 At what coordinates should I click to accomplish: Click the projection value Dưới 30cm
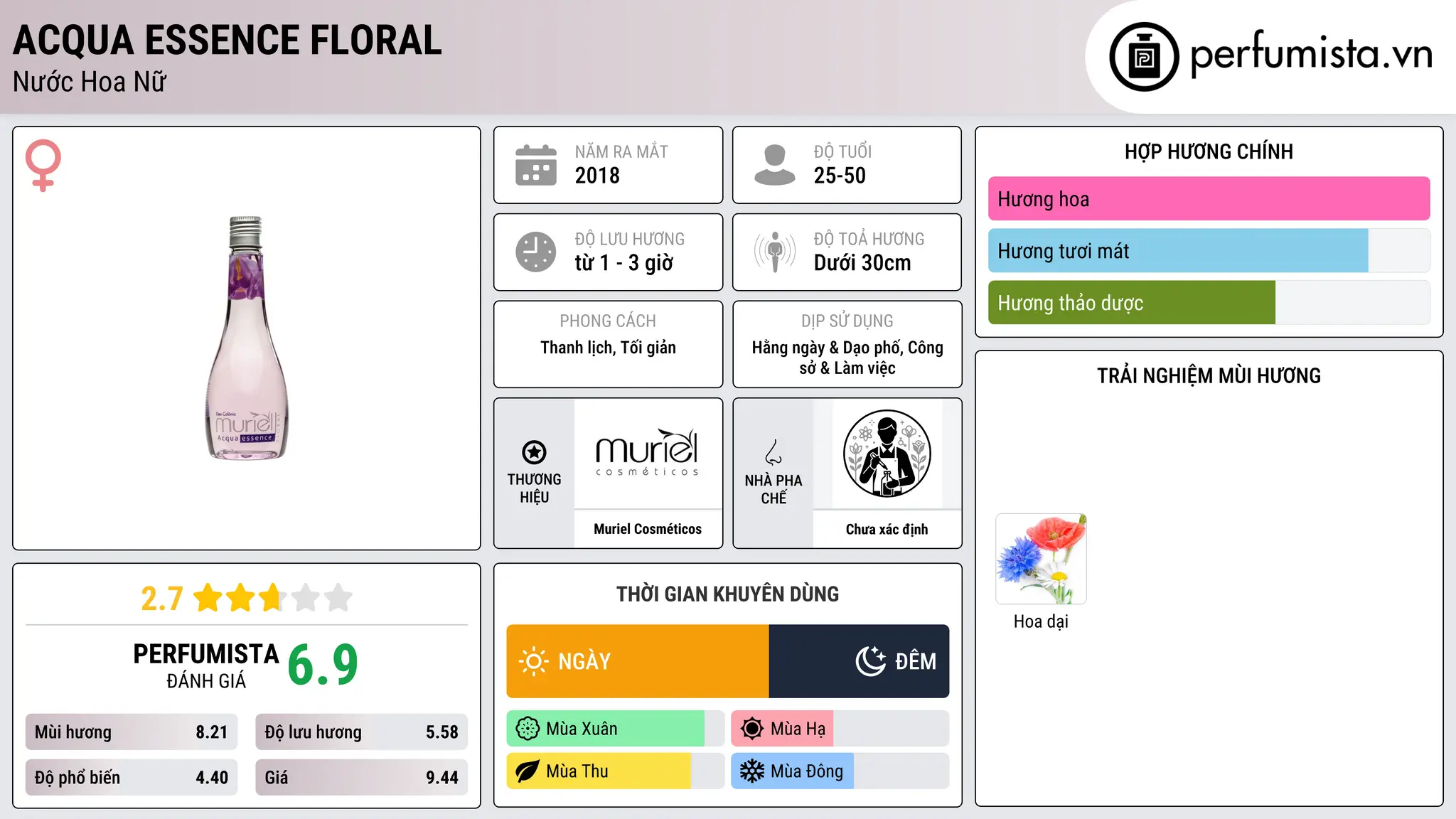click(862, 263)
